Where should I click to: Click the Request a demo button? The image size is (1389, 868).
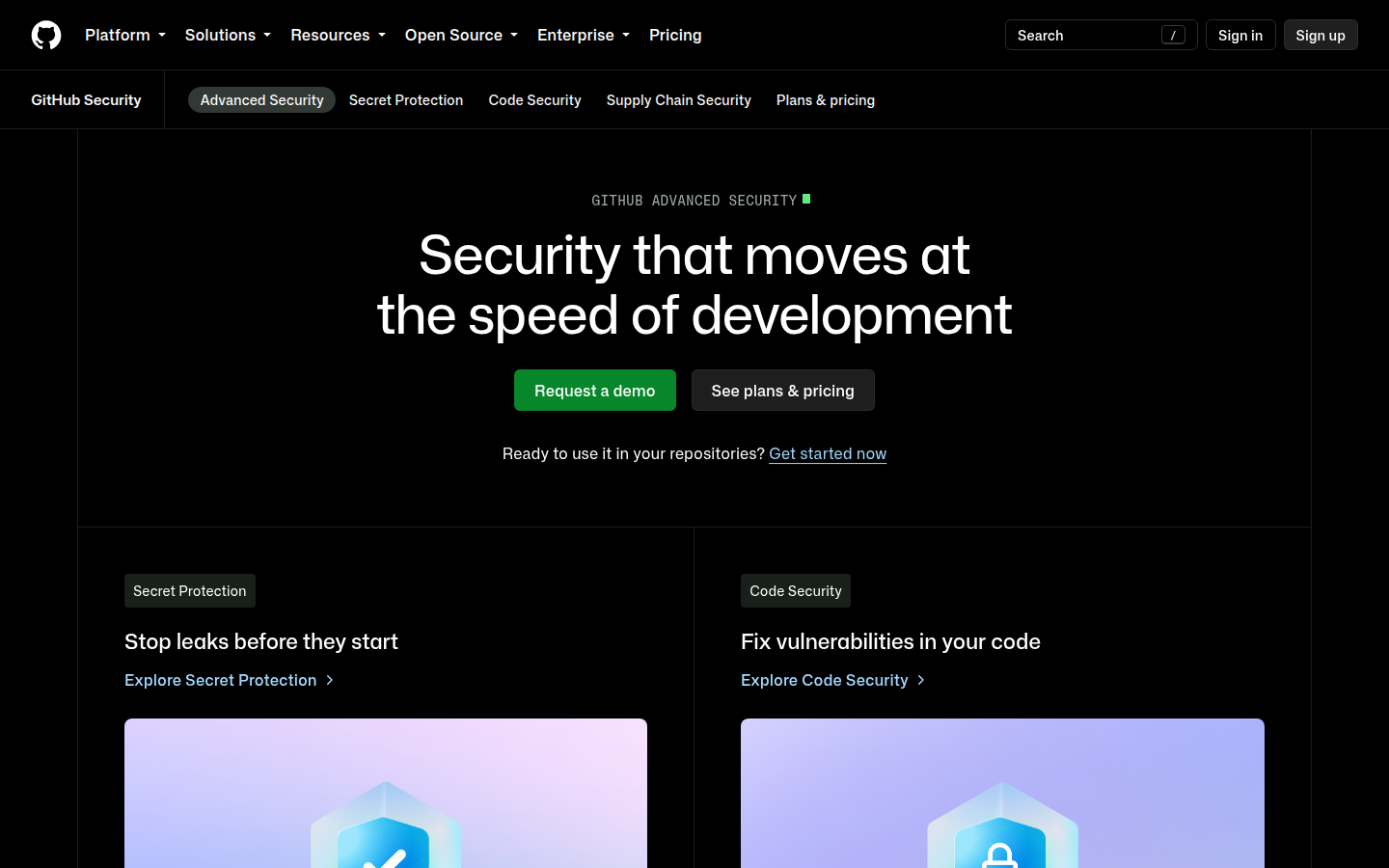tap(595, 391)
